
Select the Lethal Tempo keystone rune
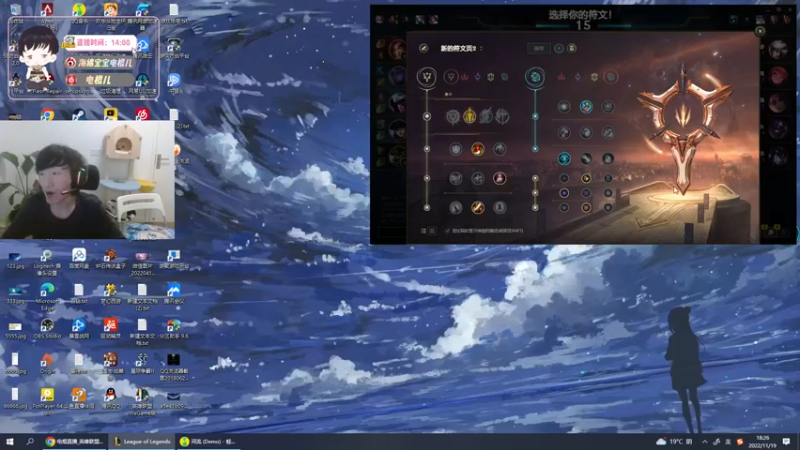[469, 116]
